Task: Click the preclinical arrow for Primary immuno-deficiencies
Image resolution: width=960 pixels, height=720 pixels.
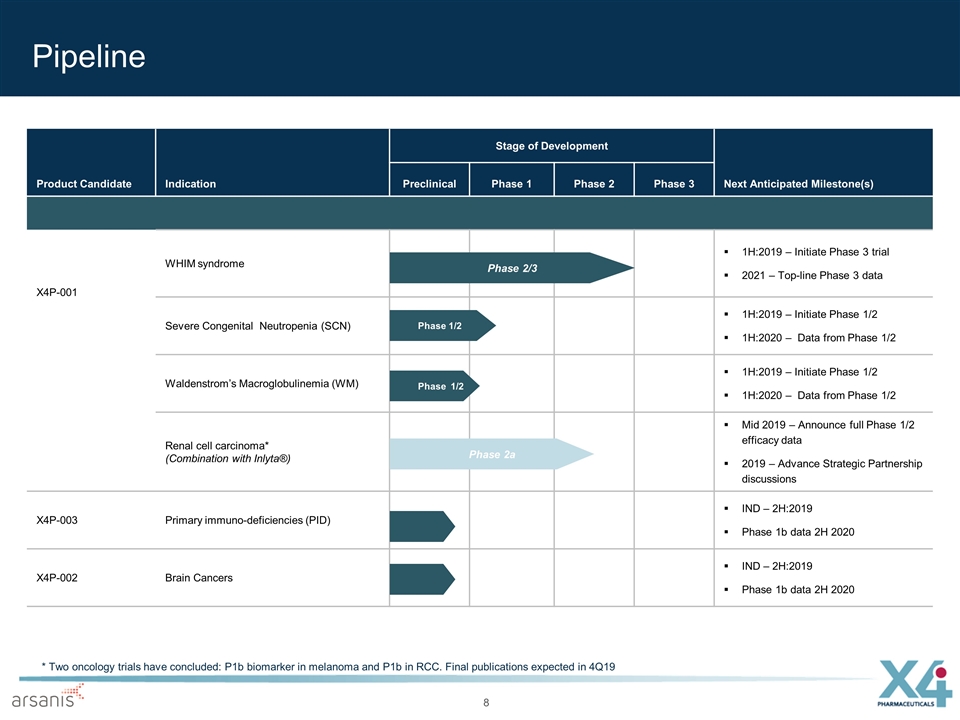Action: click(421, 525)
